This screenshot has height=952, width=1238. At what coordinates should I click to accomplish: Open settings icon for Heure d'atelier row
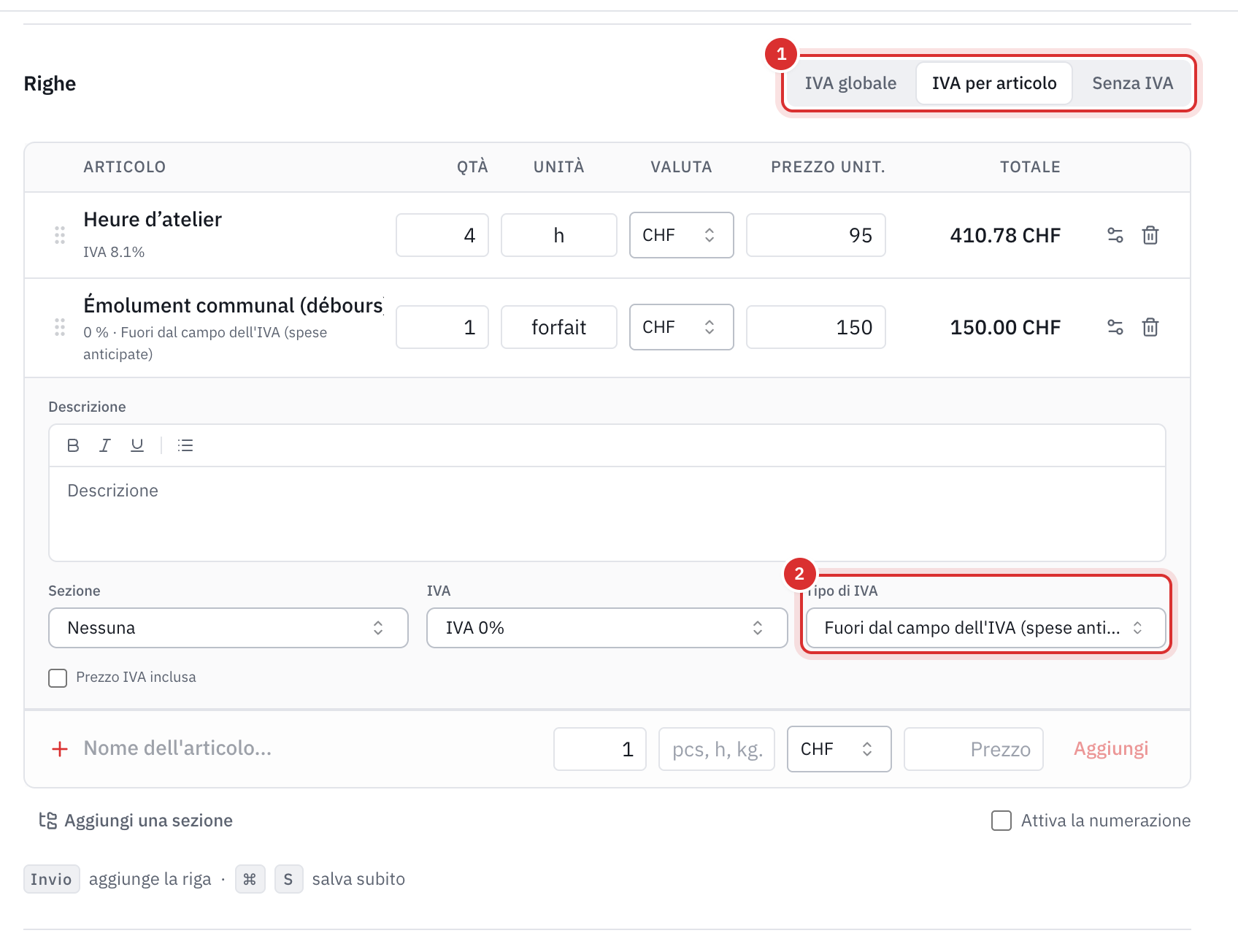point(1115,235)
